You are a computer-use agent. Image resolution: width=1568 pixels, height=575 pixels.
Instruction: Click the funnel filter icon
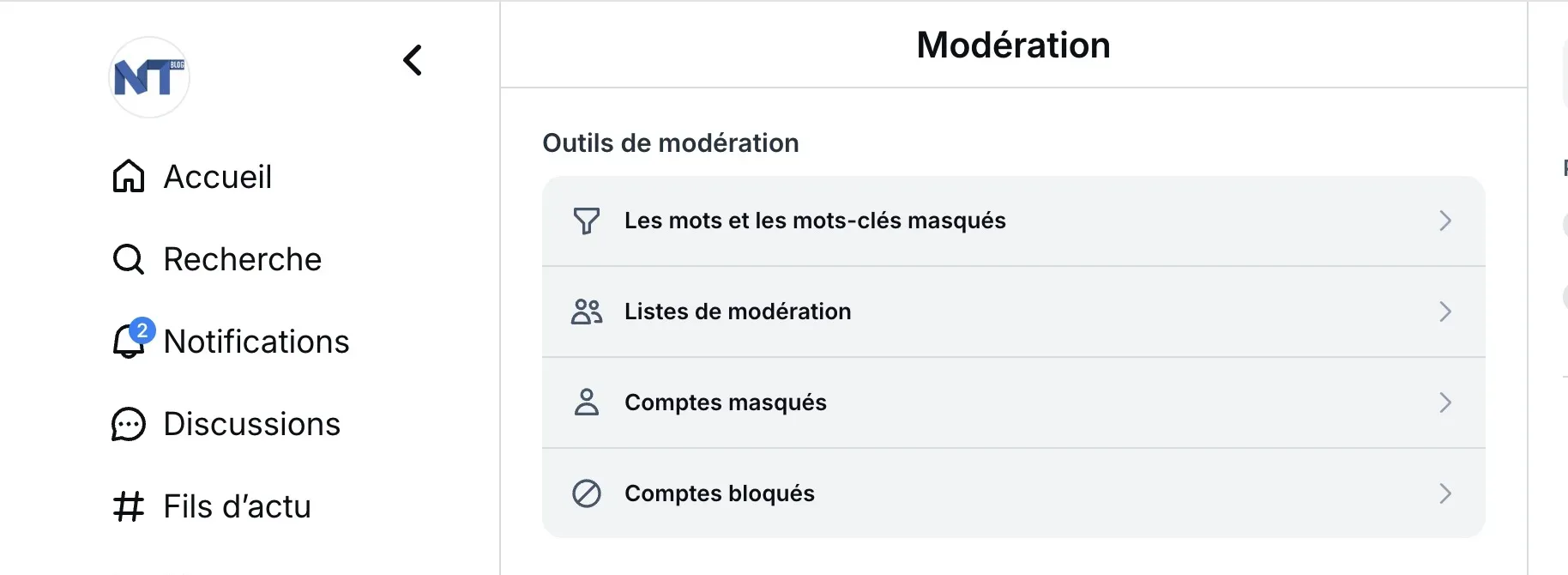[x=587, y=221]
